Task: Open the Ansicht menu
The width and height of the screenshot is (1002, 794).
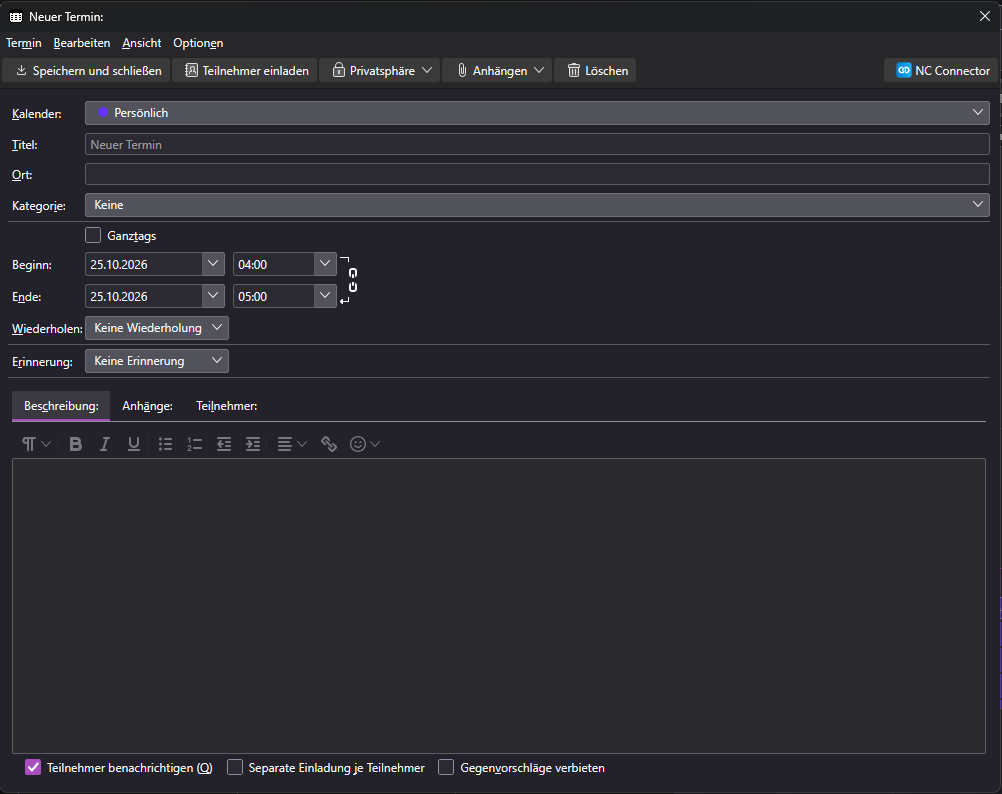Action: 142,43
